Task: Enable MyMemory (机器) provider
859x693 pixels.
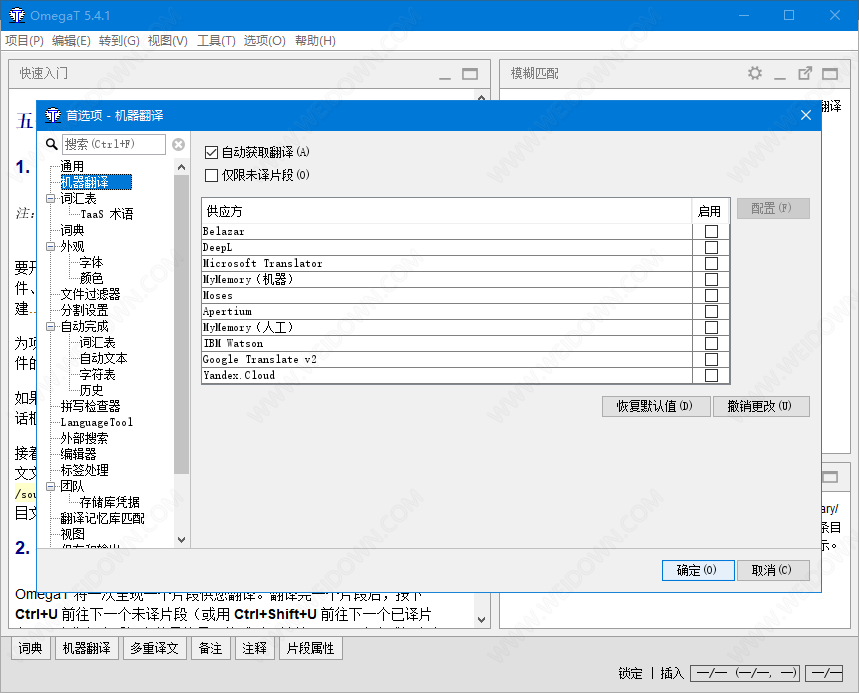Action: 711,279
